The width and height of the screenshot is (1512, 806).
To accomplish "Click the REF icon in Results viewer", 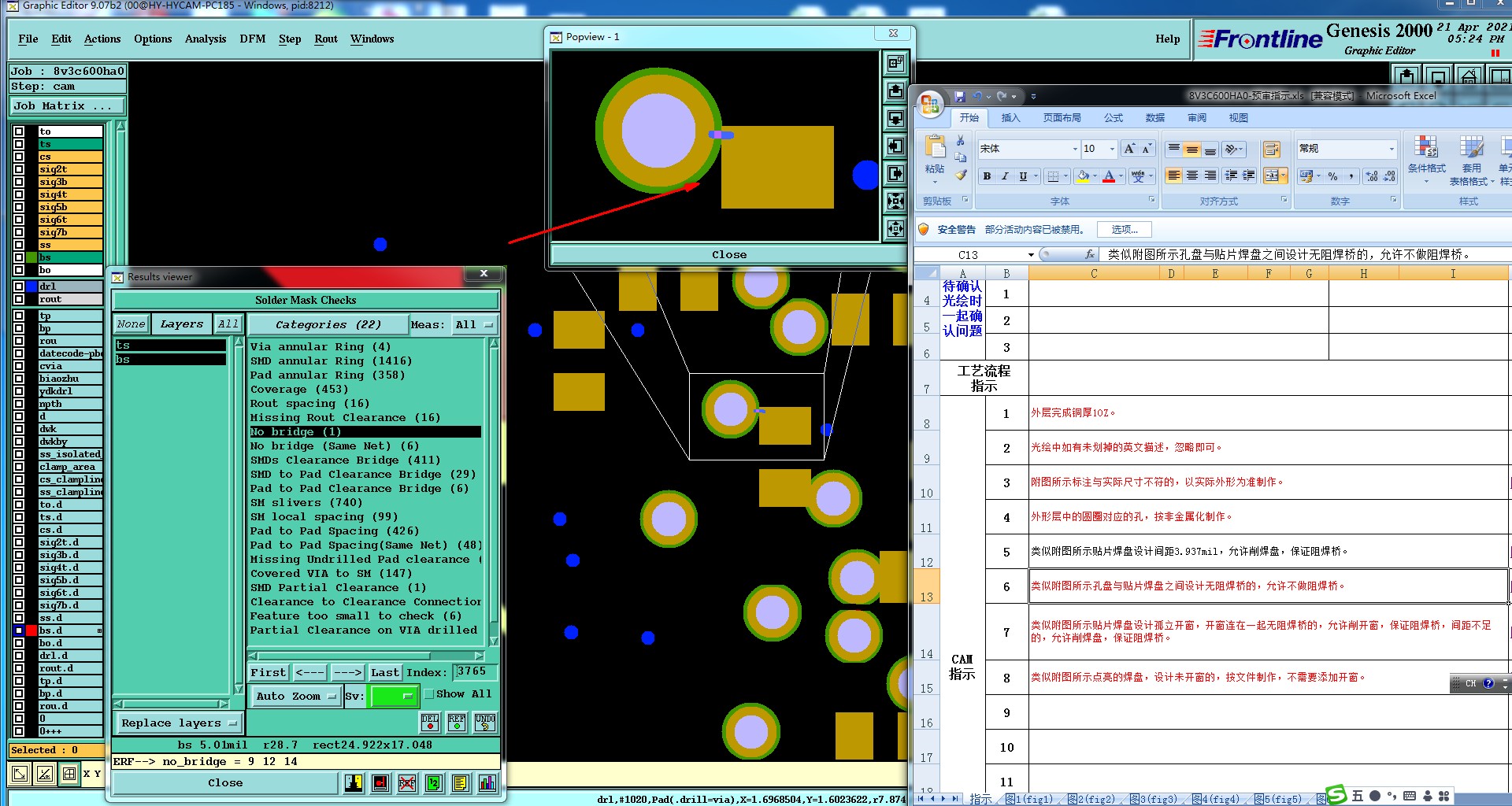I will 457,722.
